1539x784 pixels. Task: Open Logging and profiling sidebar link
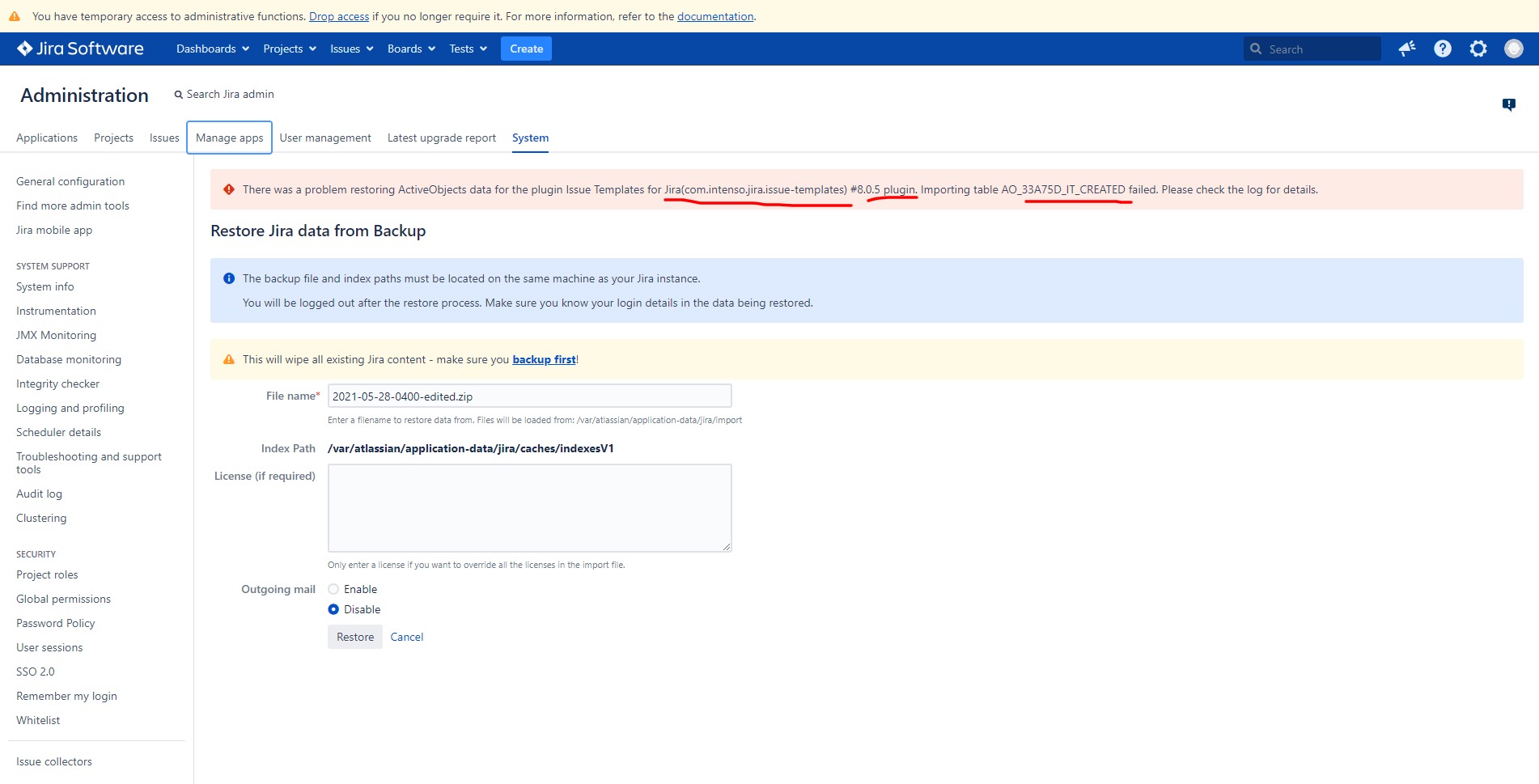tap(70, 408)
